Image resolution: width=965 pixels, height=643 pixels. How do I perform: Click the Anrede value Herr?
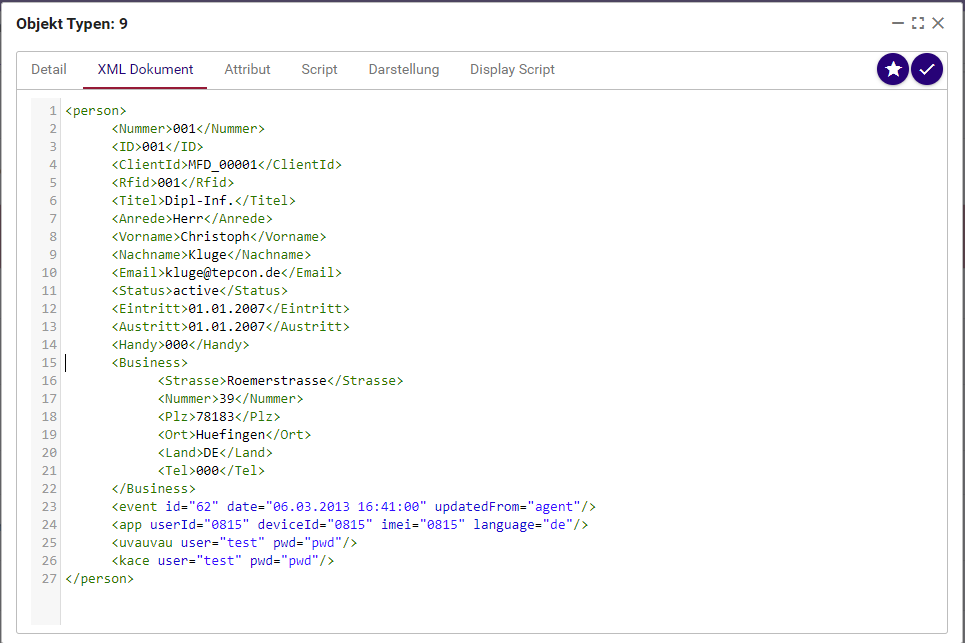click(188, 218)
